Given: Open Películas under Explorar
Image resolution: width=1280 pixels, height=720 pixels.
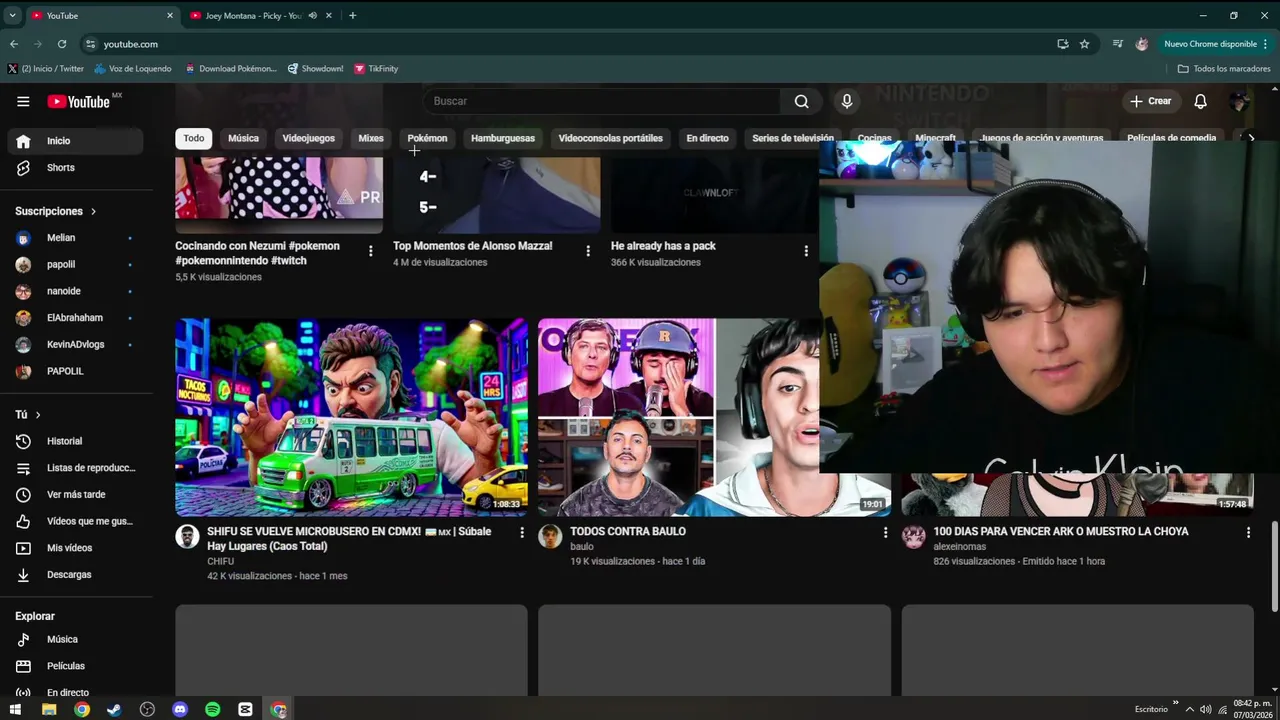Looking at the screenshot, I should (75, 666).
